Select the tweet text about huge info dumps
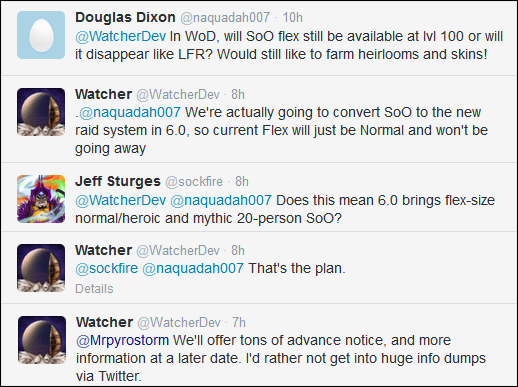 [281, 358]
